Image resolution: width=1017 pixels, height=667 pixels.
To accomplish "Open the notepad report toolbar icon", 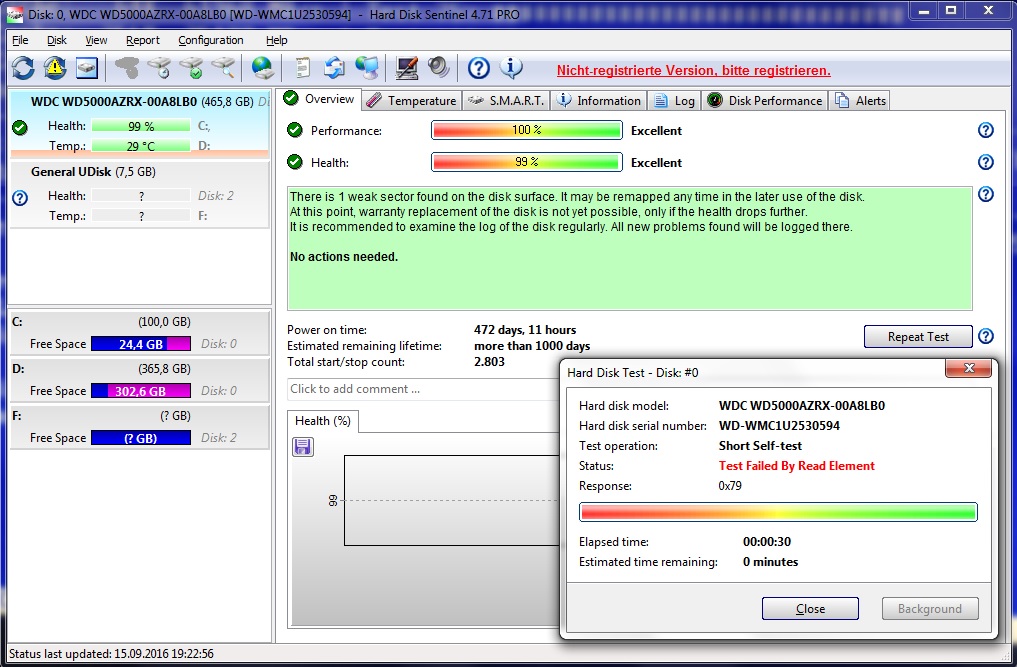I will (x=302, y=67).
